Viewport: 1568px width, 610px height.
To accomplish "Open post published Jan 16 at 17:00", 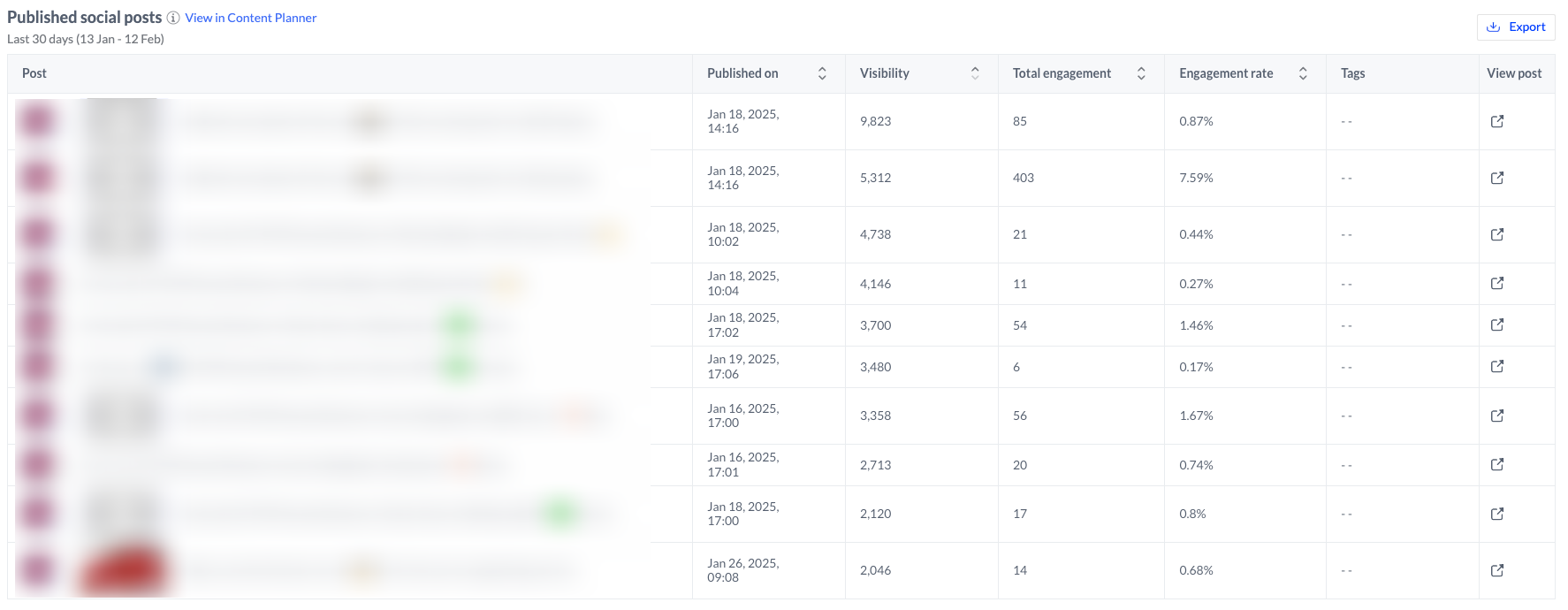I will pos(1496,416).
